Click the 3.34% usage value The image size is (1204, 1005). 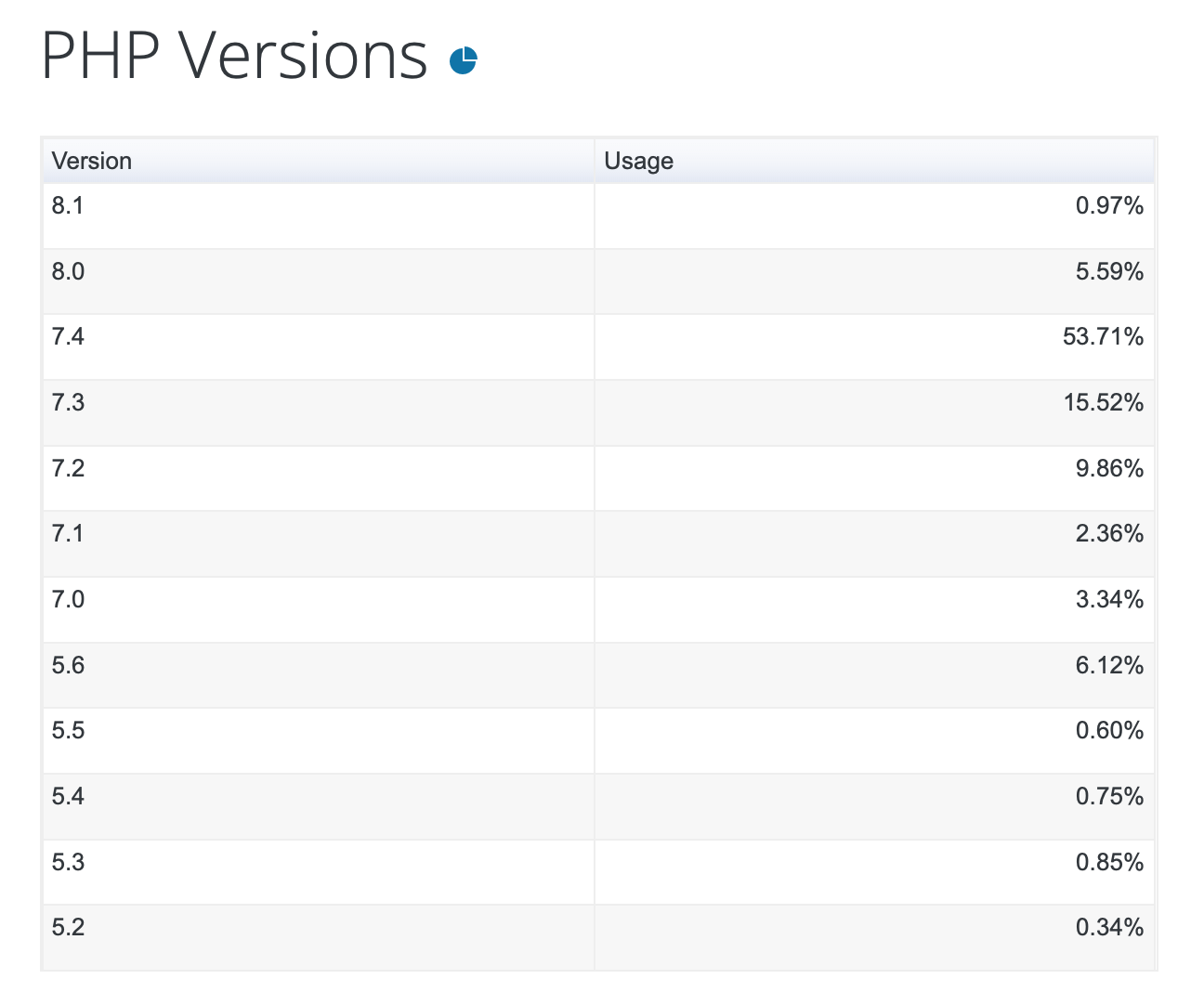tap(1109, 599)
